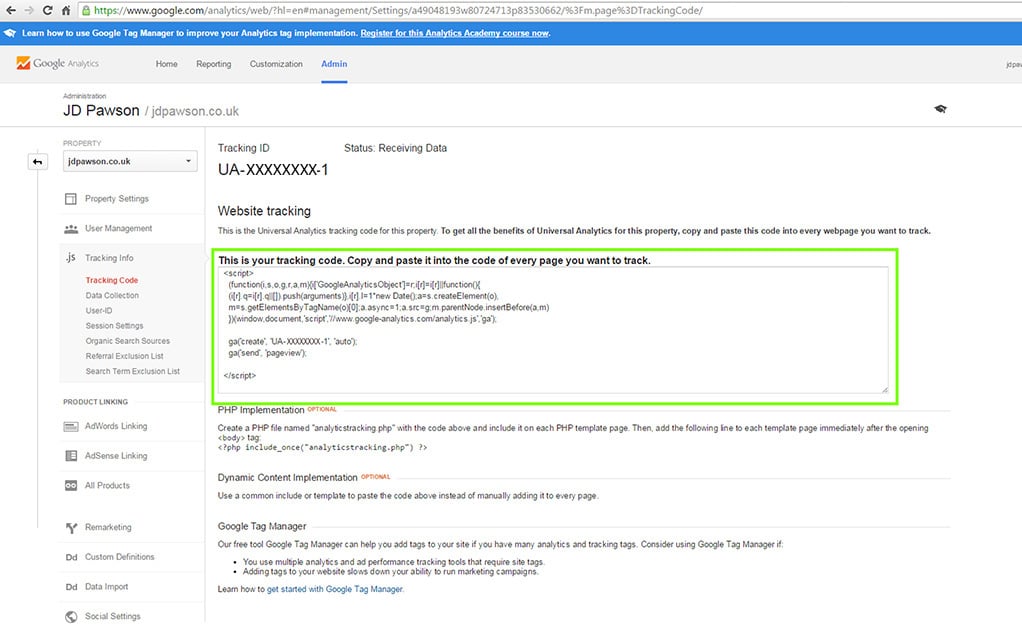Click get started with Google Tag Manager link
Viewport: 1022px width, 639px height.
tap(335, 589)
